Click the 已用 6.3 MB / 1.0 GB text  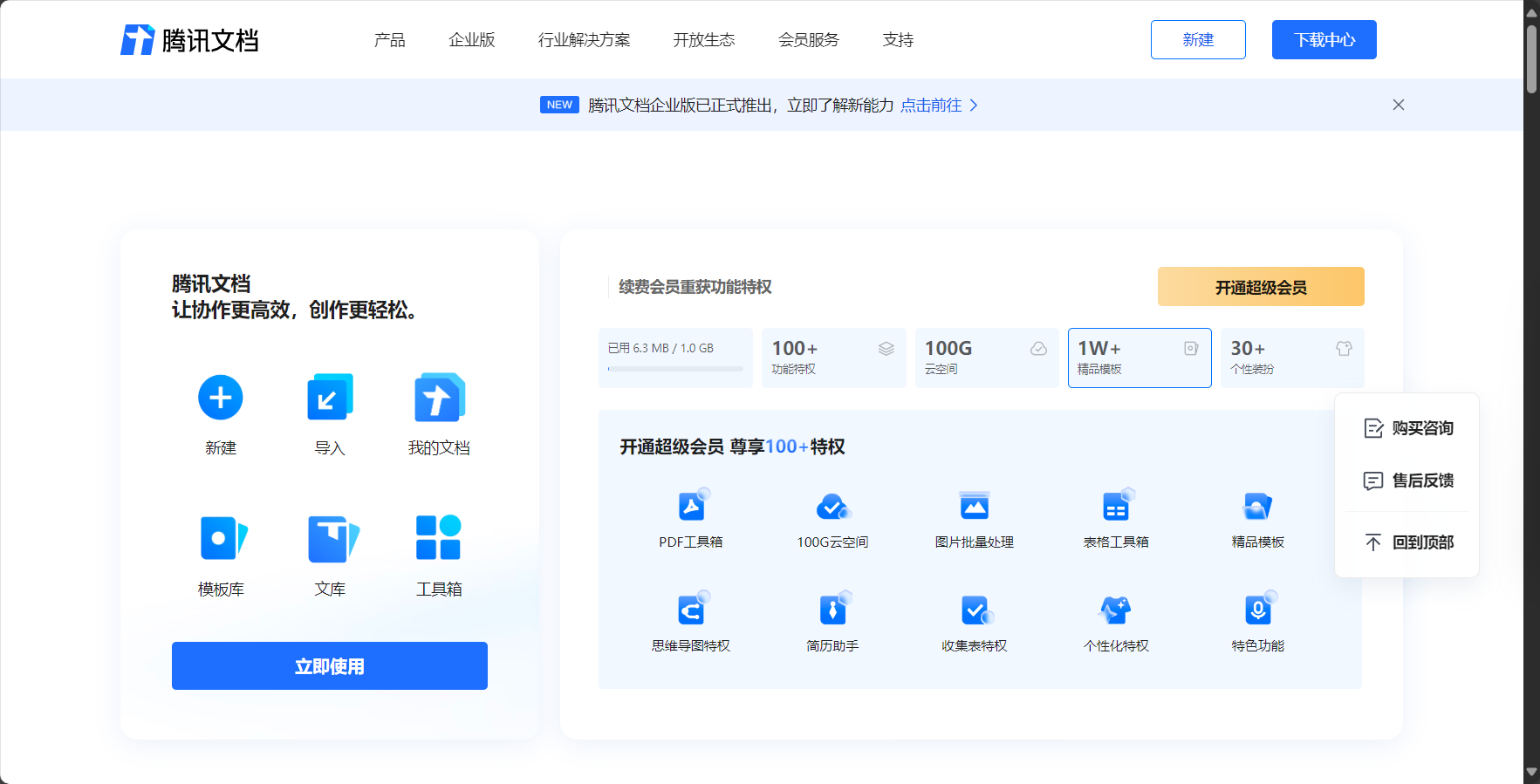[x=660, y=348]
